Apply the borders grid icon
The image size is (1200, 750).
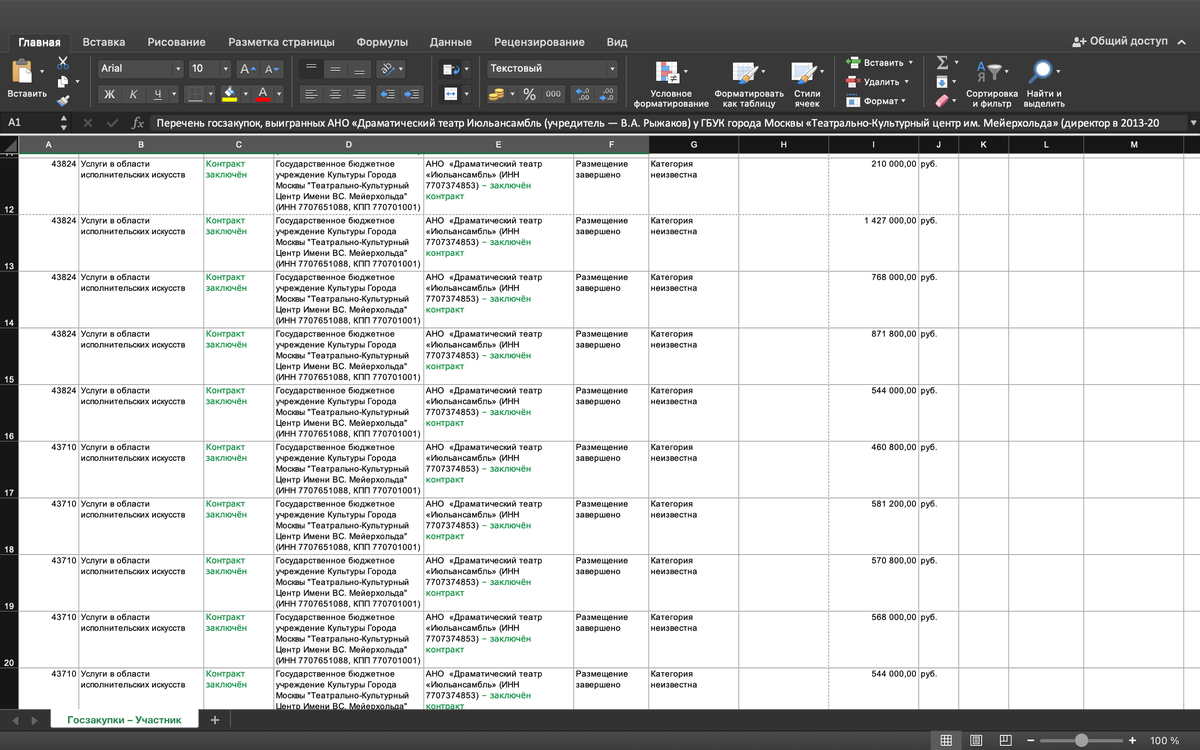click(x=194, y=94)
